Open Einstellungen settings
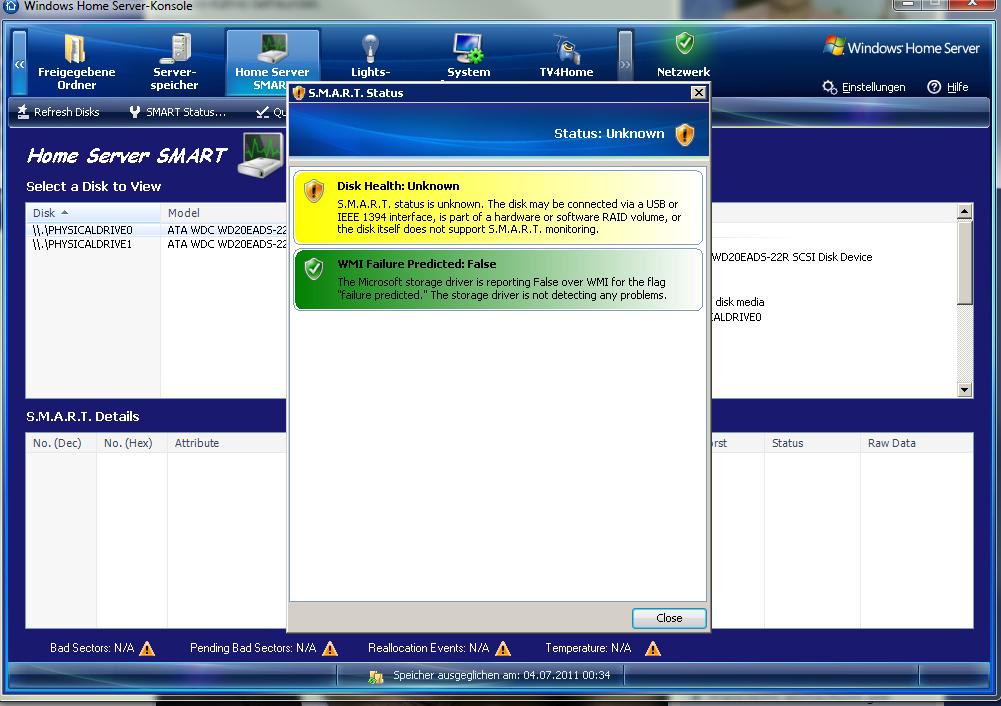This screenshot has width=1001, height=706. point(864,87)
